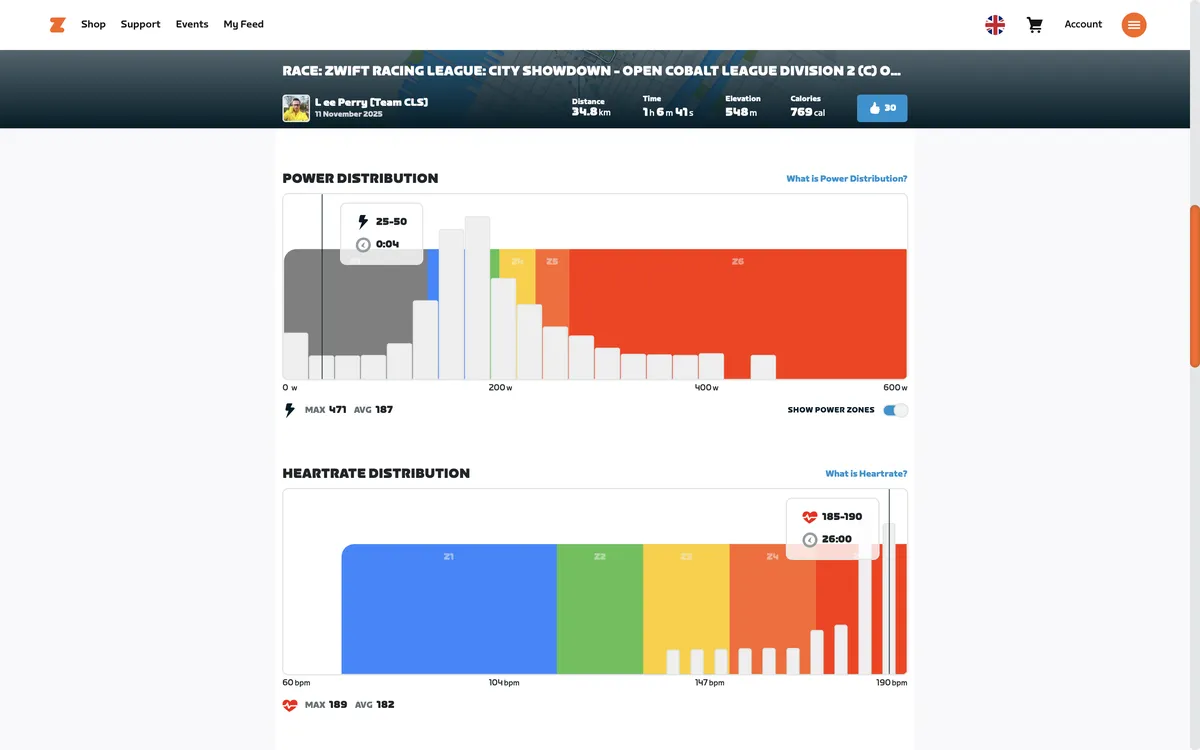Open the shopping cart icon
This screenshot has height=750, width=1200.
pyautogui.click(x=1035, y=25)
